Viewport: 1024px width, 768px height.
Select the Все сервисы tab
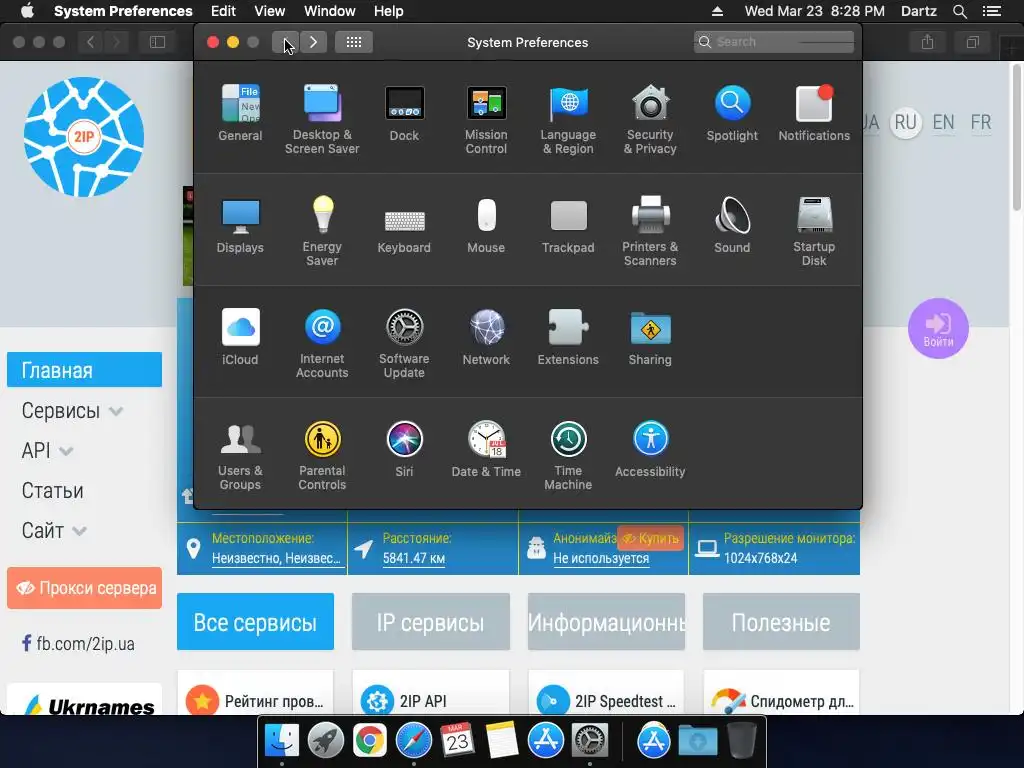pyautogui.click(x=255, y=622)
